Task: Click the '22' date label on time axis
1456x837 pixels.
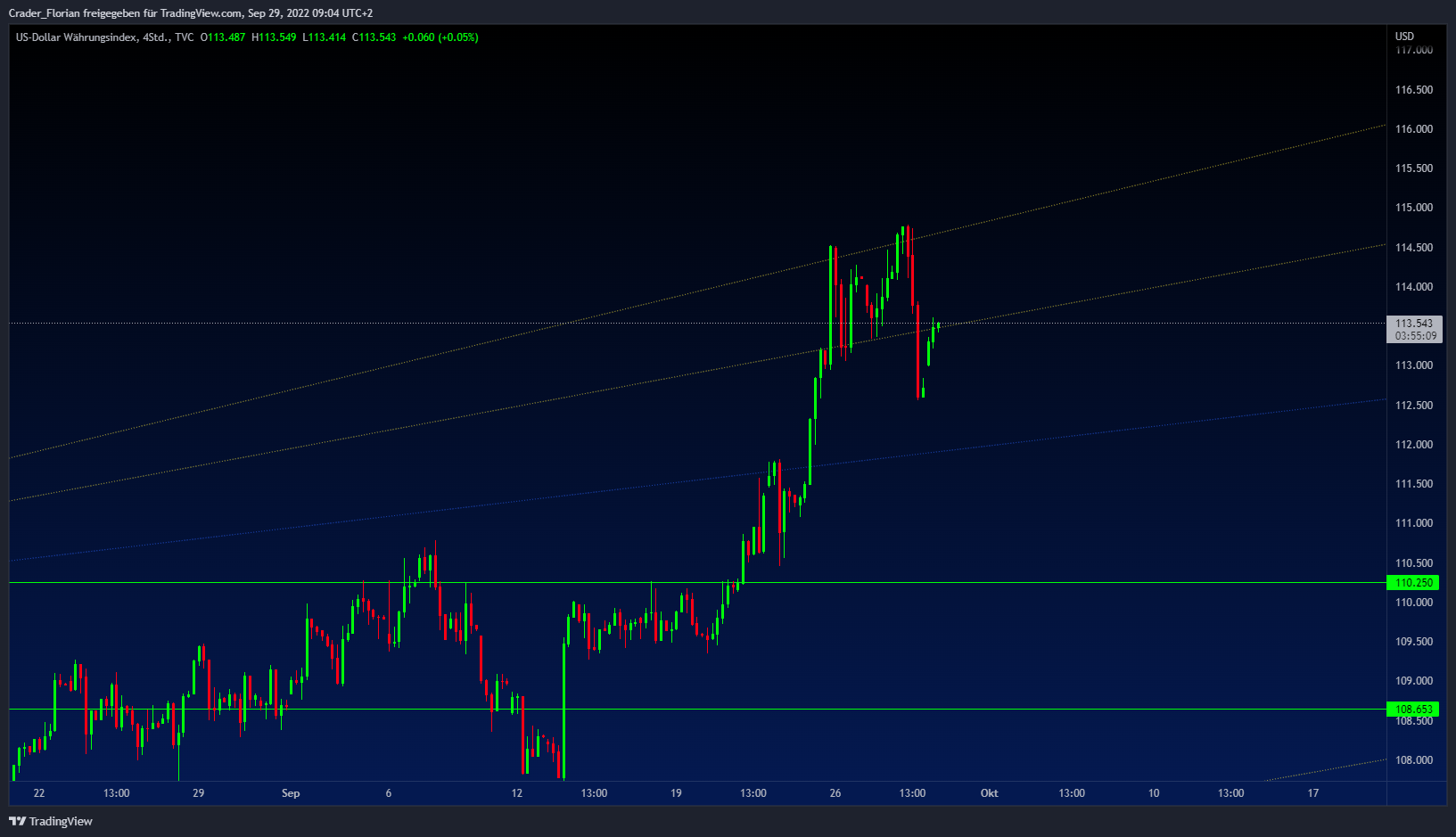Action: tap(39, 793)
